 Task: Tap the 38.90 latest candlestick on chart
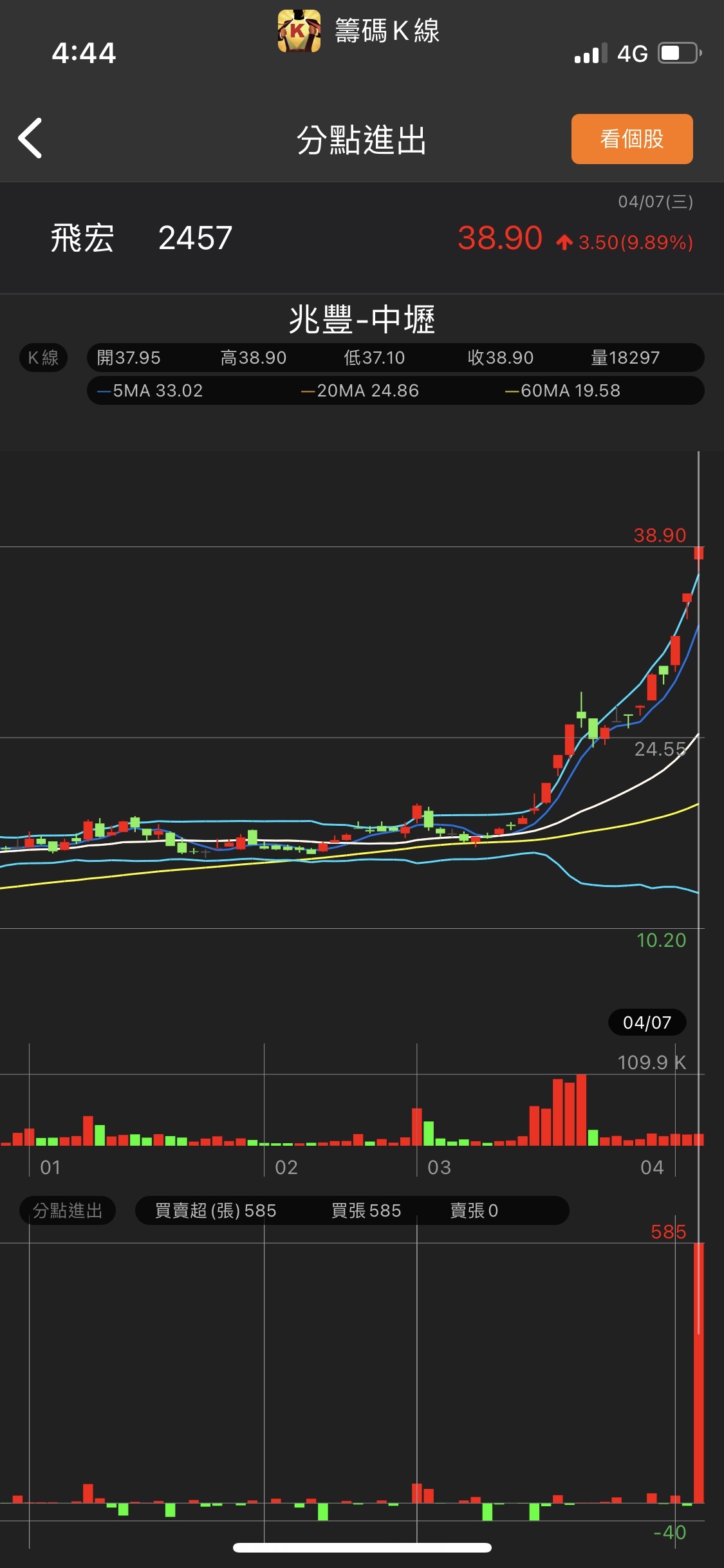point(698,553)
